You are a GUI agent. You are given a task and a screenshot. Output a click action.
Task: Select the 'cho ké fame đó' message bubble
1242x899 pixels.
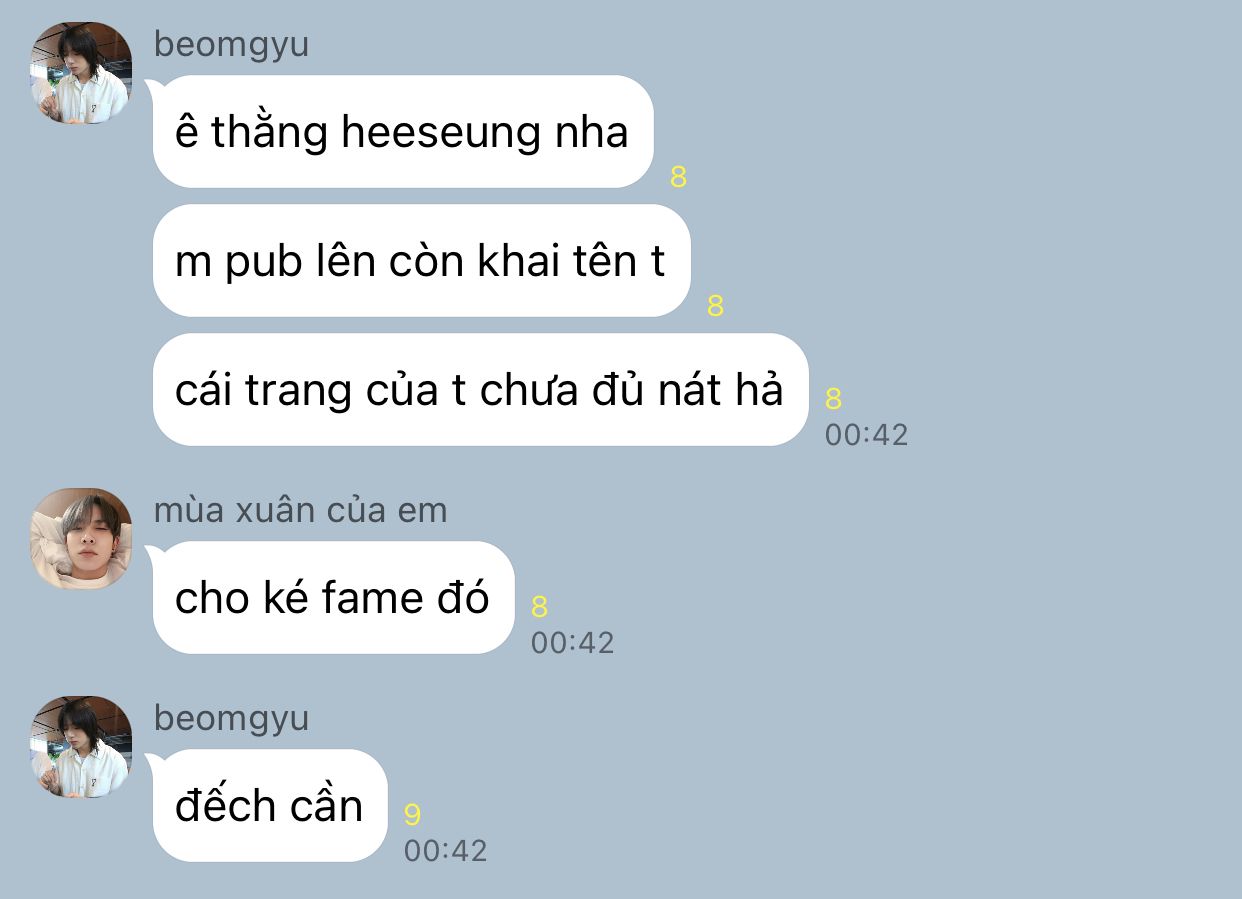(333, 598)
